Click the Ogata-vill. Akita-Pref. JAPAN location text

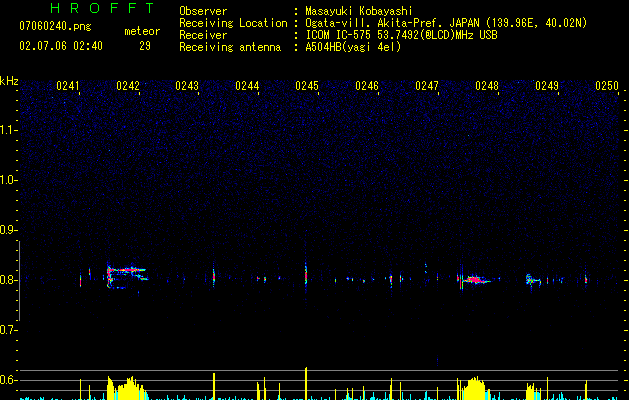(446, 23)
